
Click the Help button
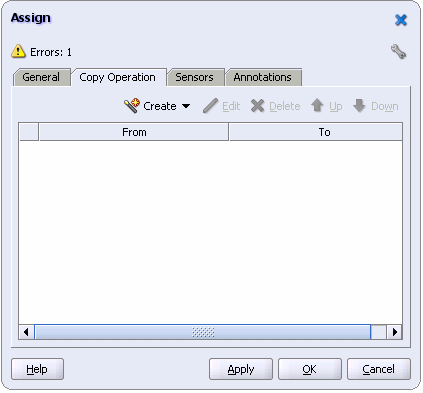37,369
